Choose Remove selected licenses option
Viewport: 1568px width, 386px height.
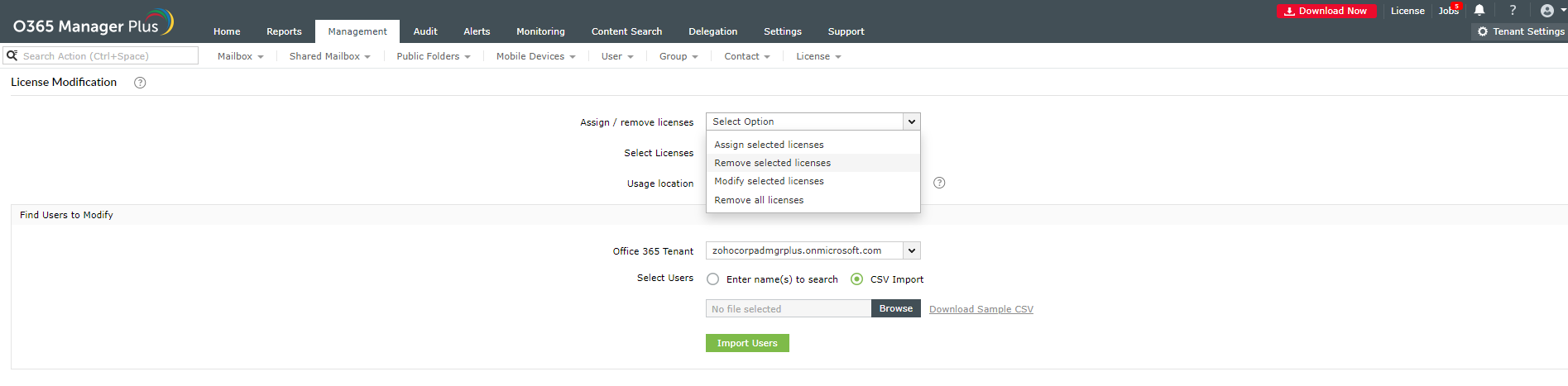772,163
